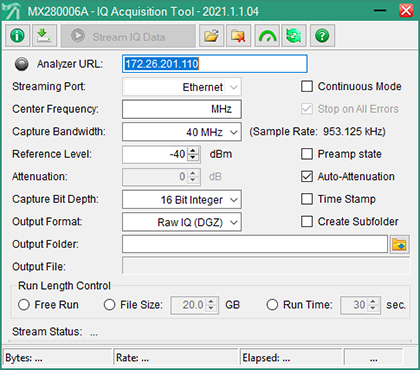Open the Capture Bandwidth dropdown

pyautogui.click(x=182, y=132)
